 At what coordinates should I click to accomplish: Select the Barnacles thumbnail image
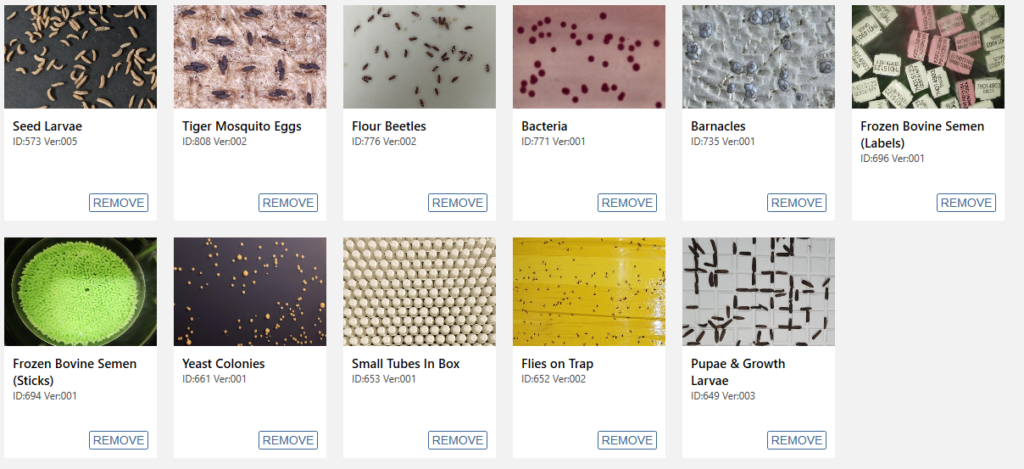coord(758,57)
